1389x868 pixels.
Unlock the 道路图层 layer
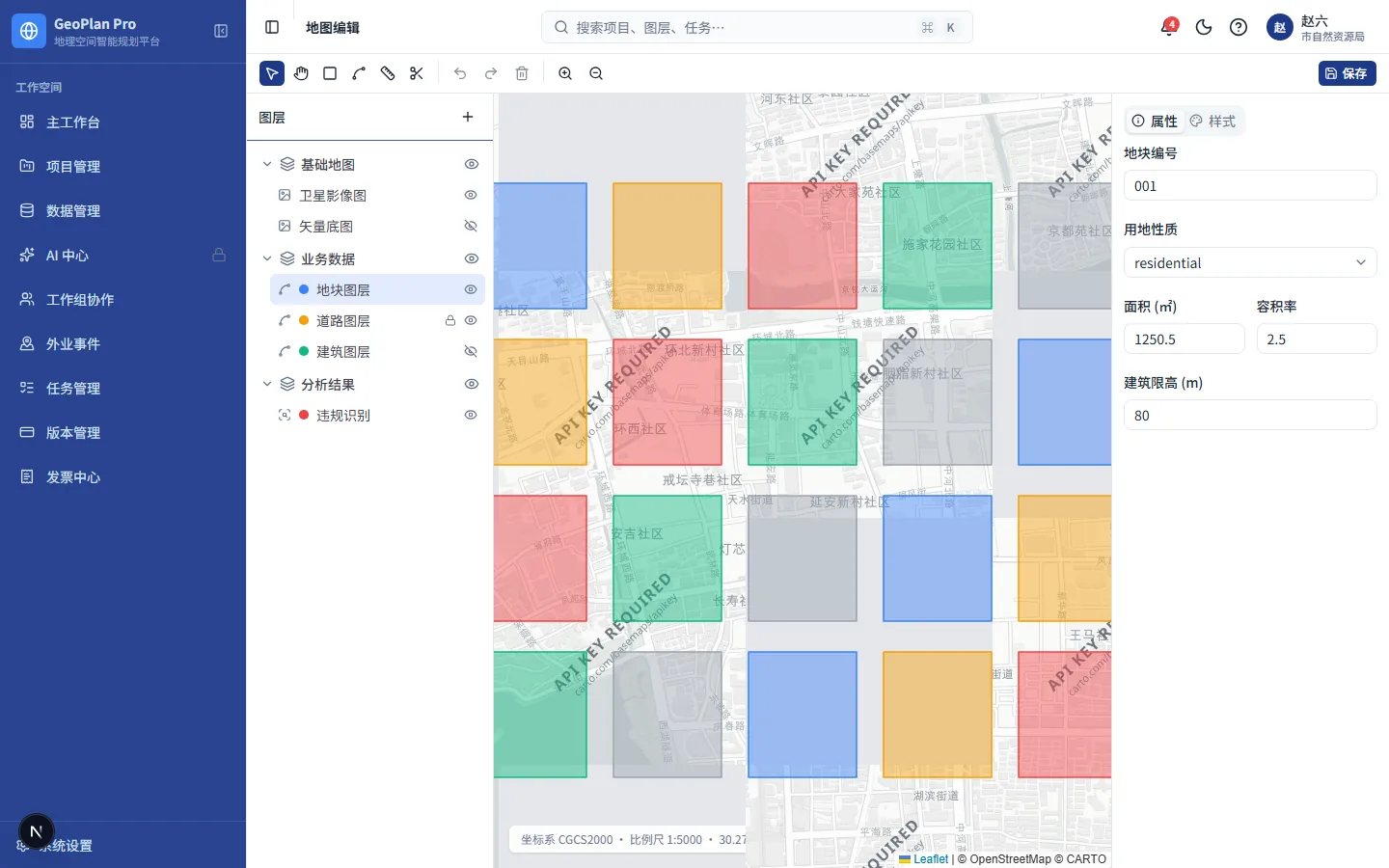pyautogui.click(x=449, y=321)
